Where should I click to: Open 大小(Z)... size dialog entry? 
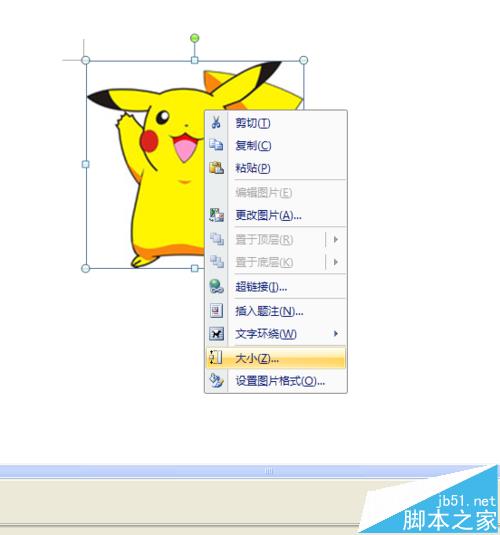[276, 358]
